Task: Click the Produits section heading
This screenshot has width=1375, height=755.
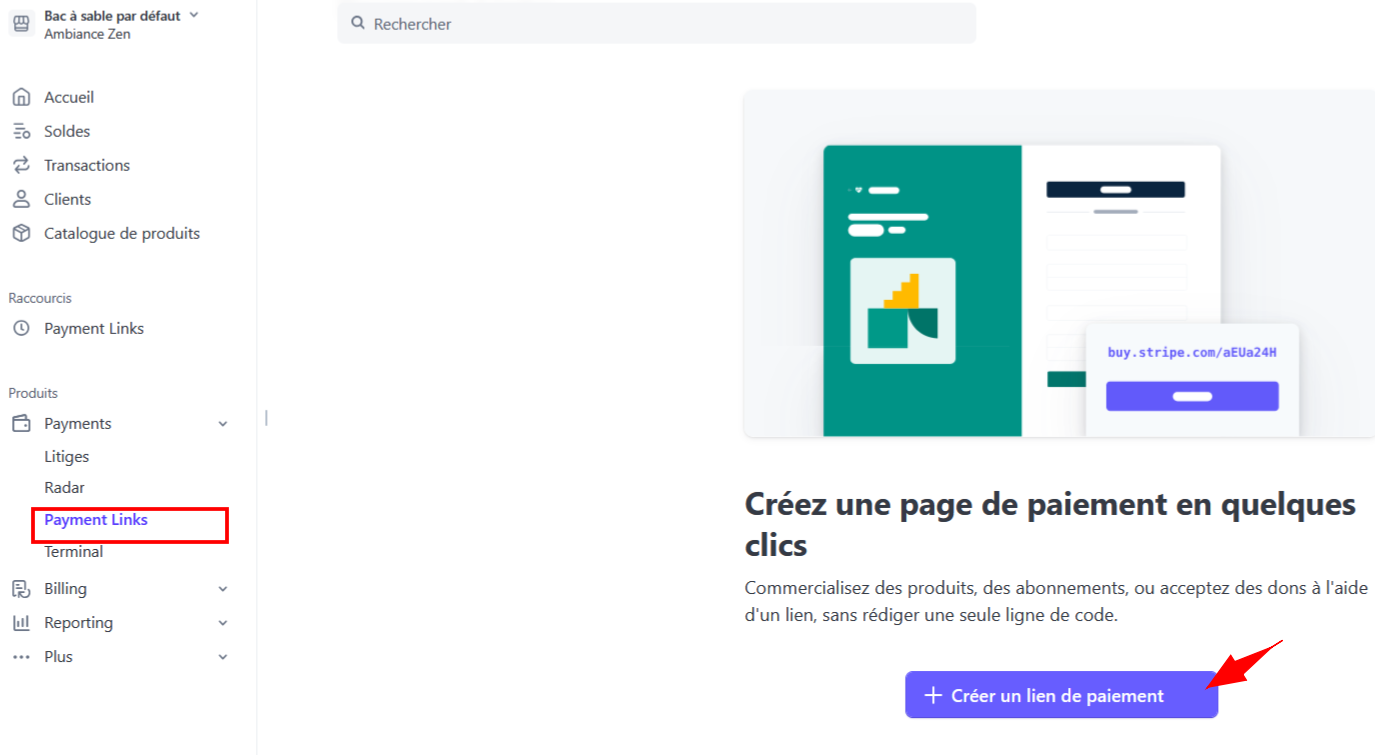Action: click(33, 393)
